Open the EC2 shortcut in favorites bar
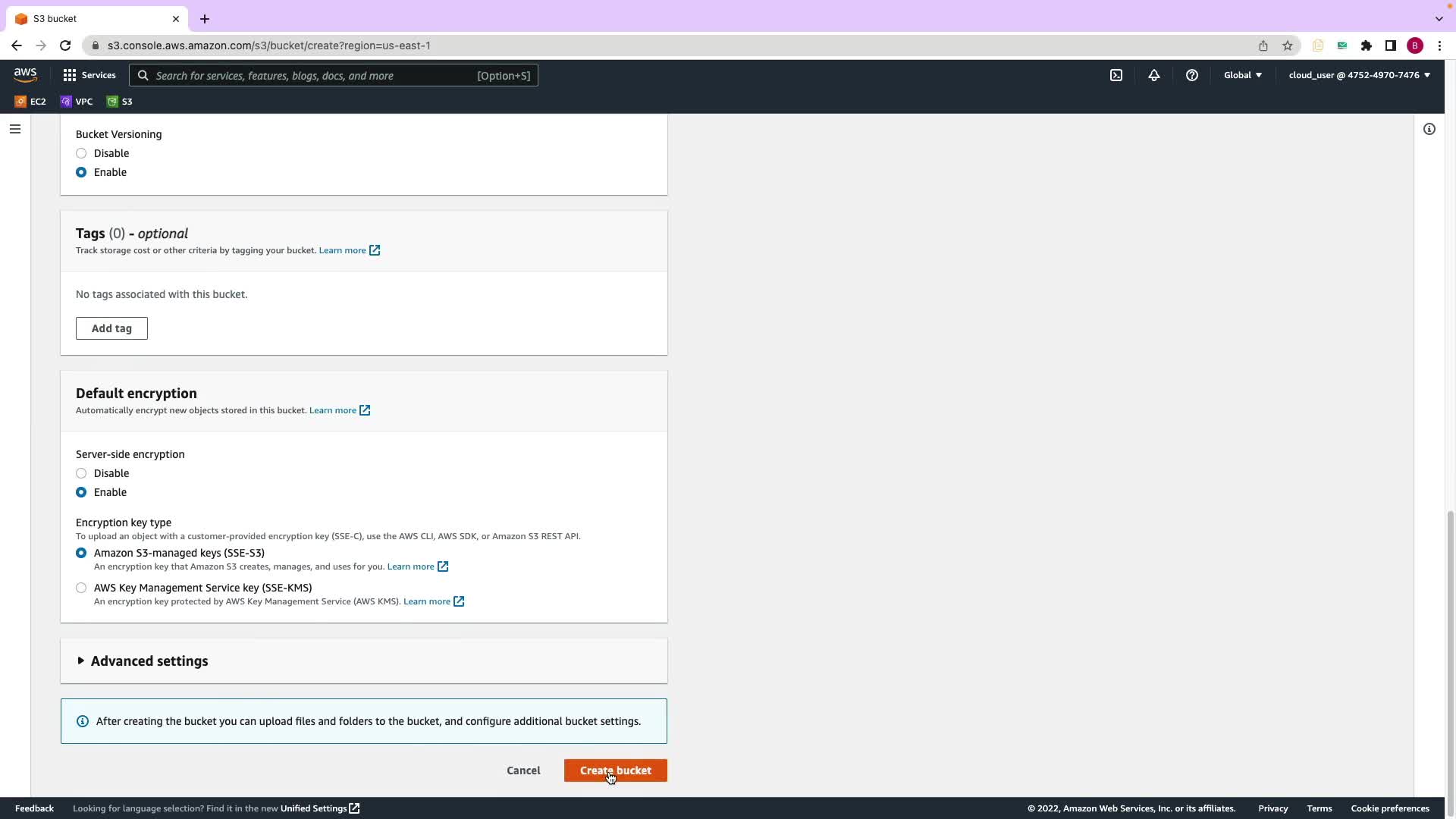1456x819 pixels. tap(30, 102)
